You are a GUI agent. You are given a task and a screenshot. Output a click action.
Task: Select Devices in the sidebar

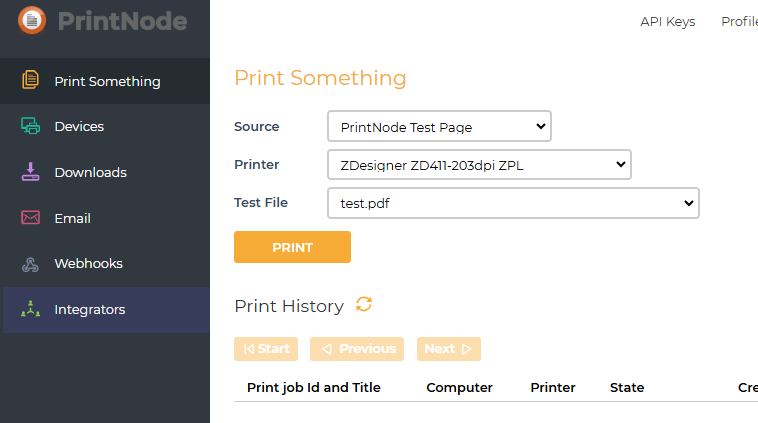pos(79,127)
